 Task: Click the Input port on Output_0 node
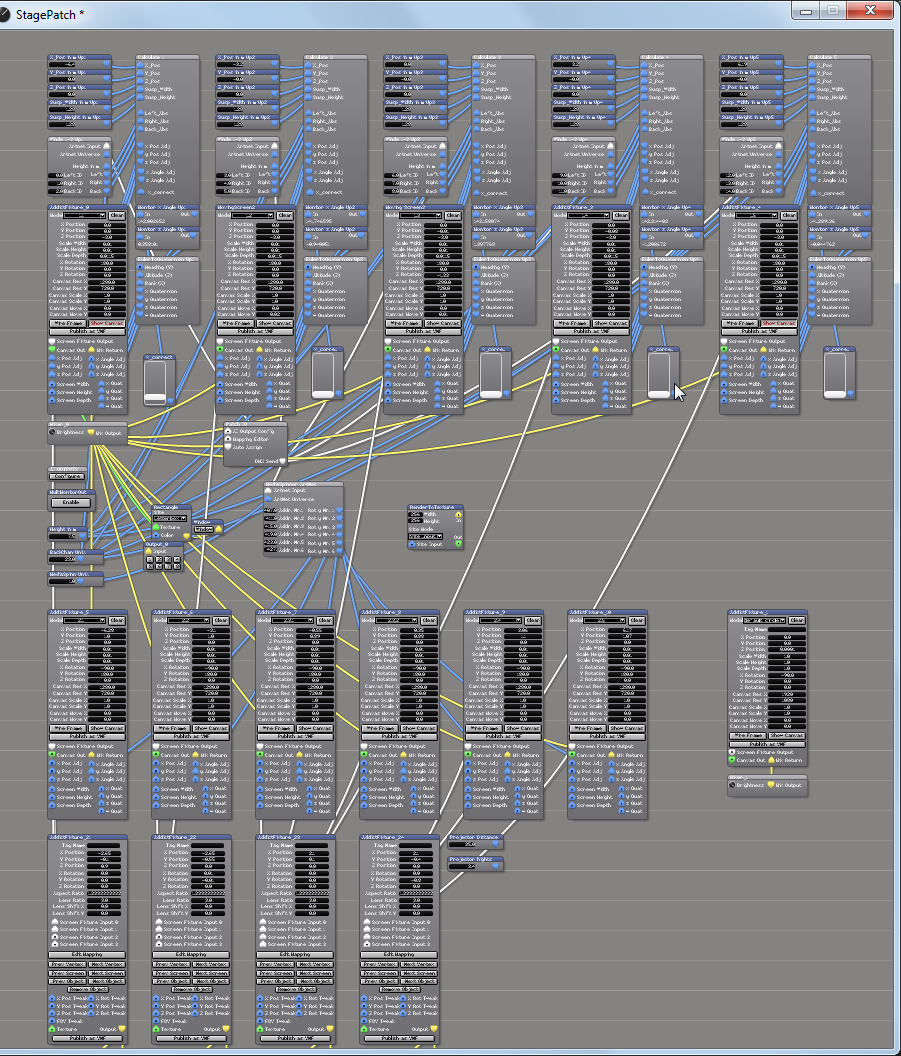pyautogui.click(x=150, y=551)
